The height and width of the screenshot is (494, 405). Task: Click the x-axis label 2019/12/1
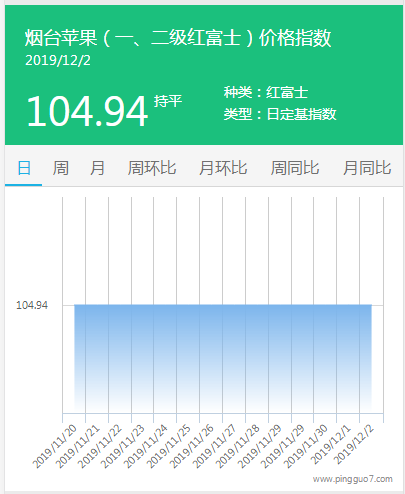[x=331, y=445]
